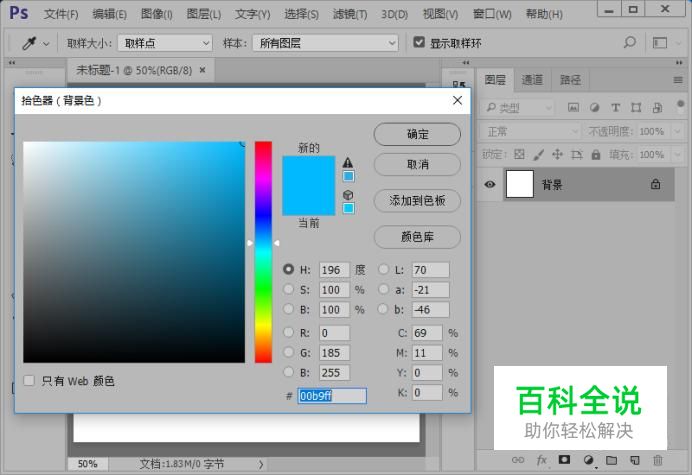Filter layers by shape layer icon
This screenshot has width=692, height=475.
(x=636, y=107)
